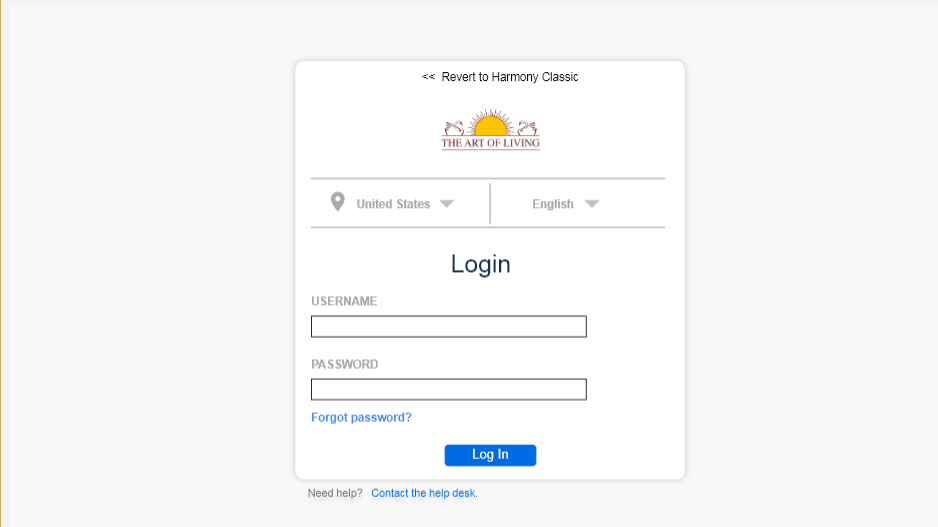The image size is (938, 527).
Task: Open the English language selector
Action: click(x=553, y=204)
